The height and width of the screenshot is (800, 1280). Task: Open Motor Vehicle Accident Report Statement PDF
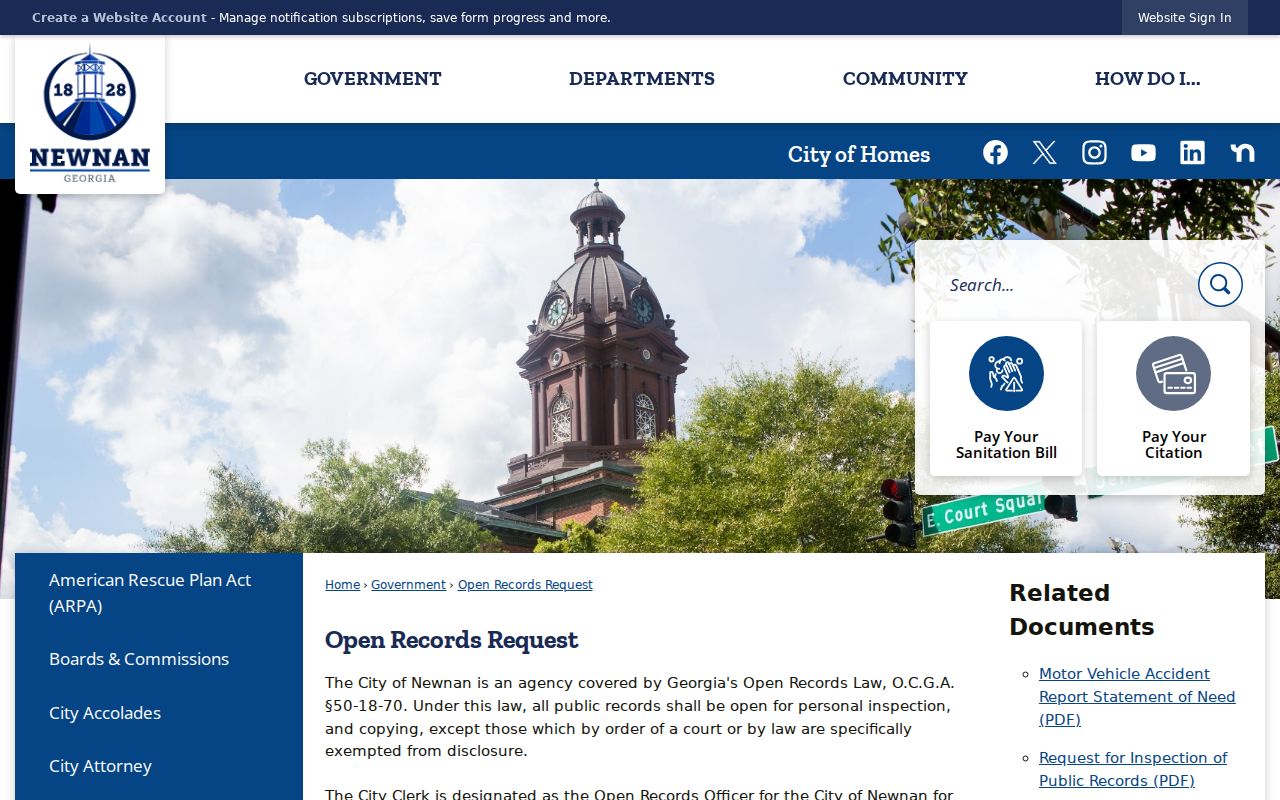[1137, 697]
